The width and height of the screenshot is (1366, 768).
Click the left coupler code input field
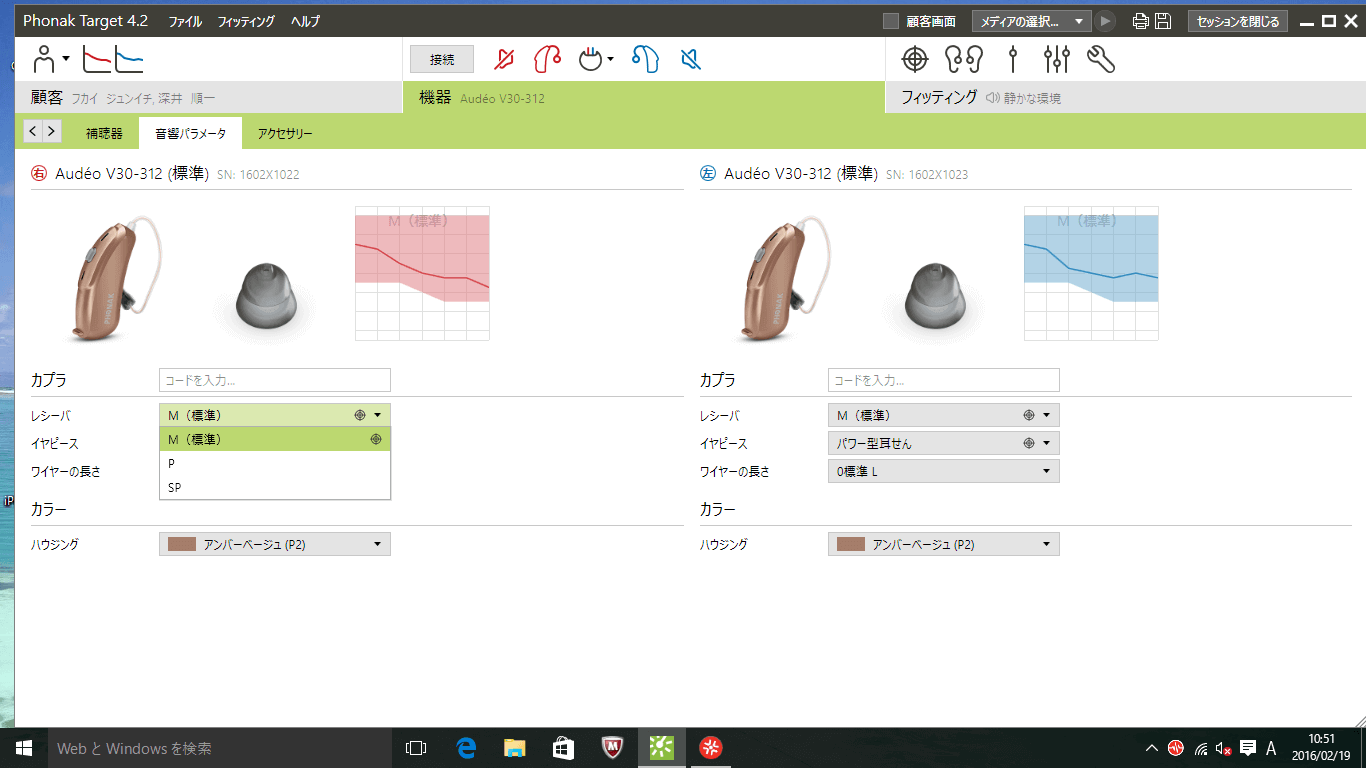point(944,380)
